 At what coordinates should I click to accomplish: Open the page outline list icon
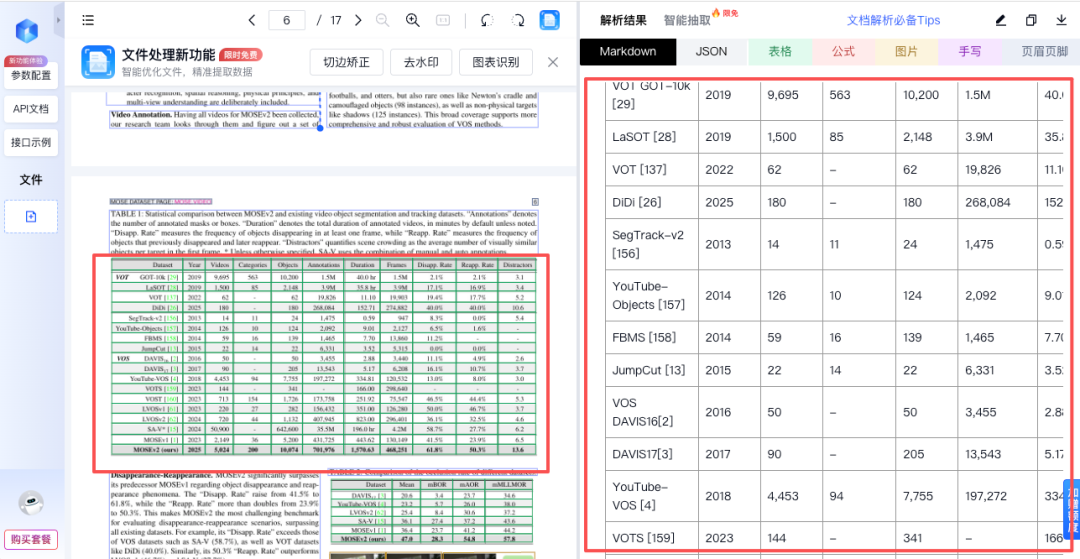87,20
